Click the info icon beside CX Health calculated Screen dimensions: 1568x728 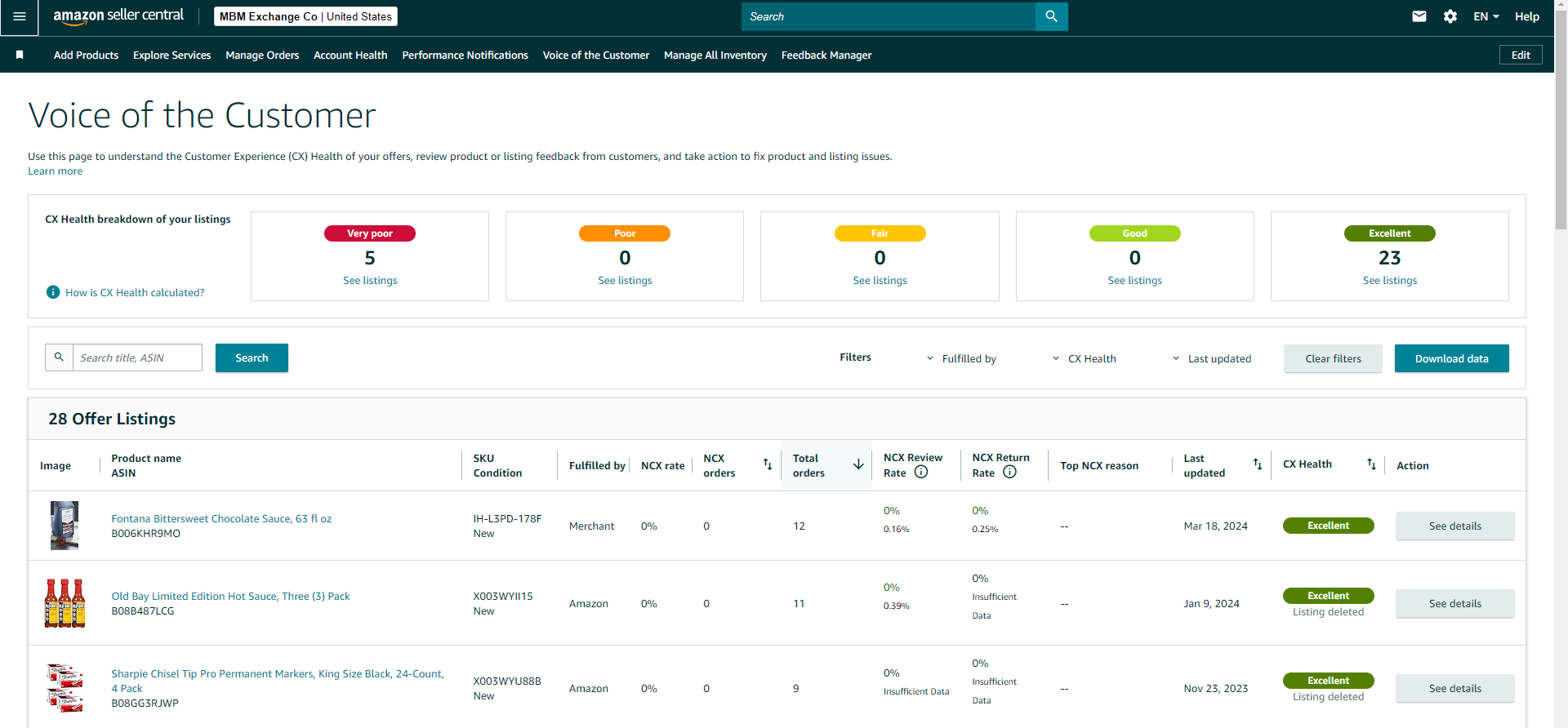point(53,292)
